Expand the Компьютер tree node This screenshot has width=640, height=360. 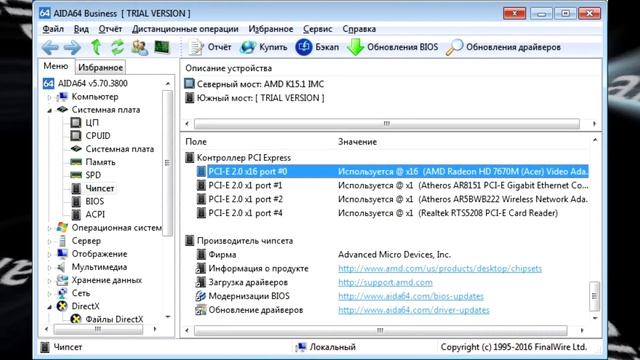click(x=49, y=97)
